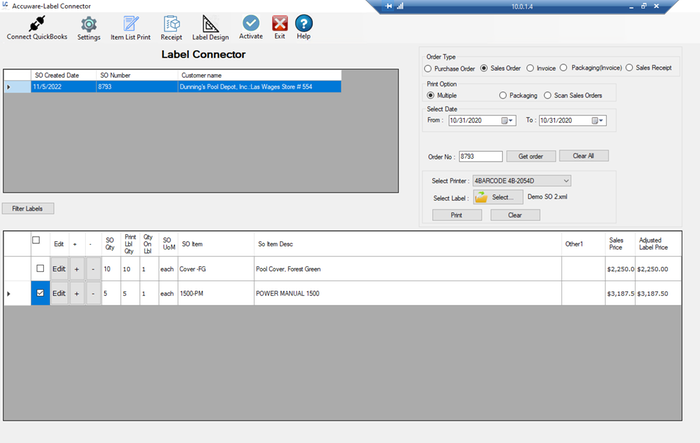700x443 pixels.
Task: Click the SO Number column header
Action: click(x=137, y=75)
